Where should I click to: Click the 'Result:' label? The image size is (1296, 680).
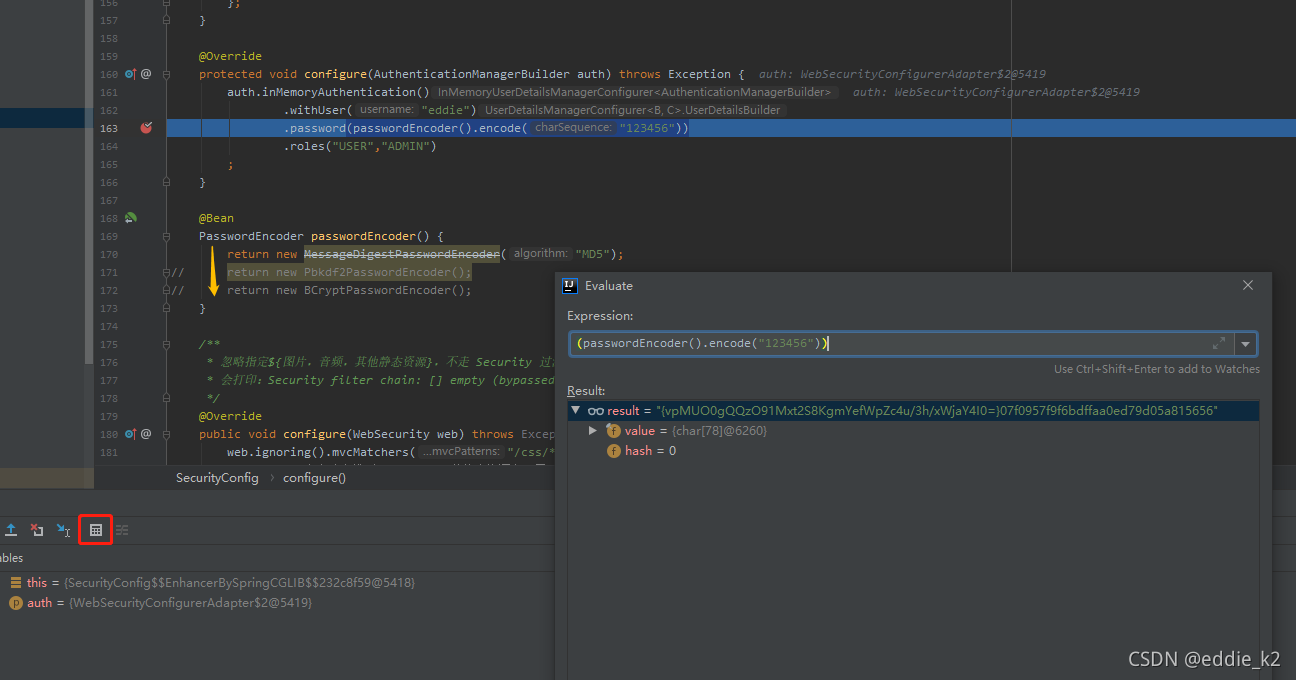pos(586,391)
